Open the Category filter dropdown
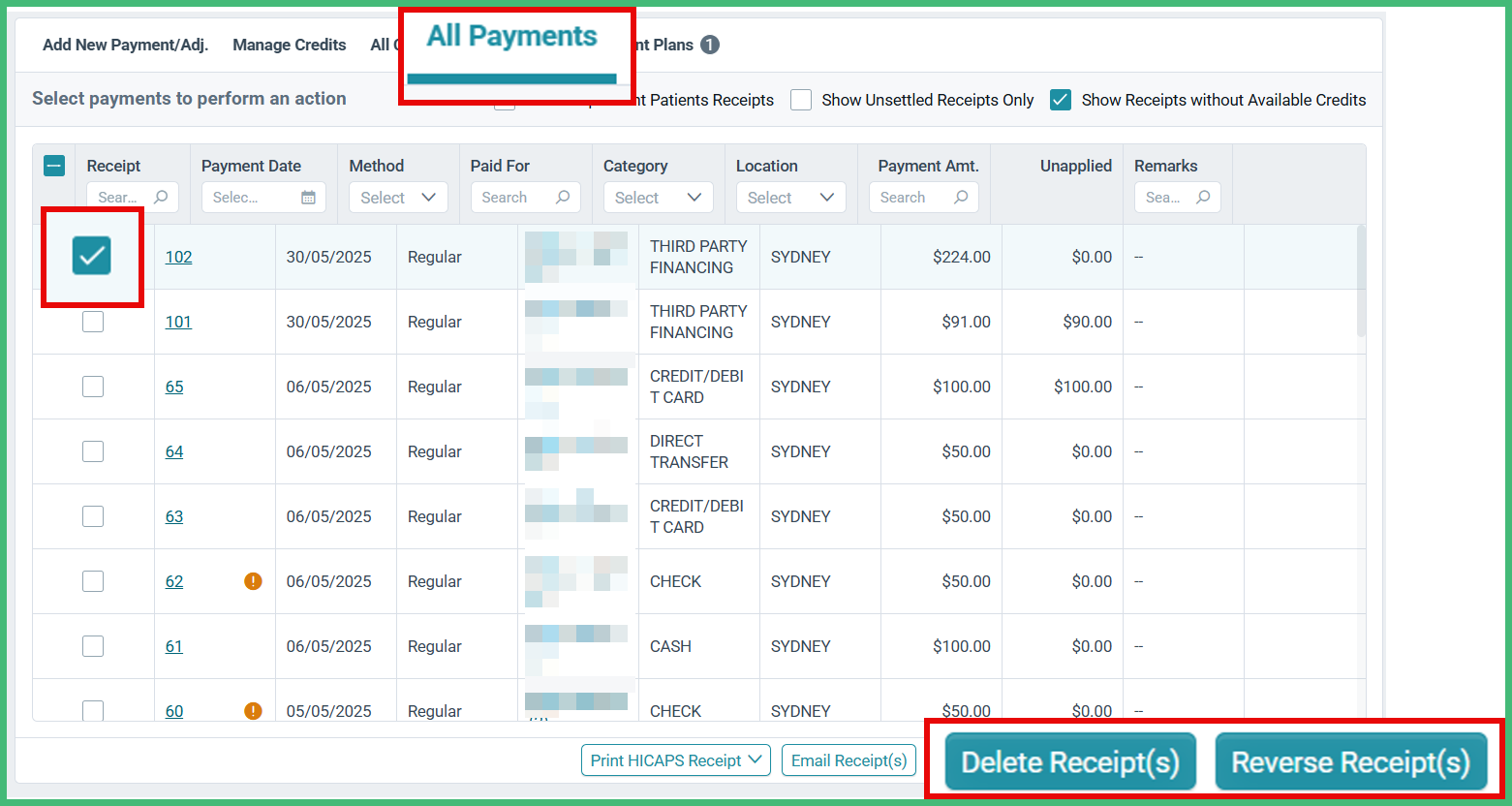1512x806 pixels. 659,197
